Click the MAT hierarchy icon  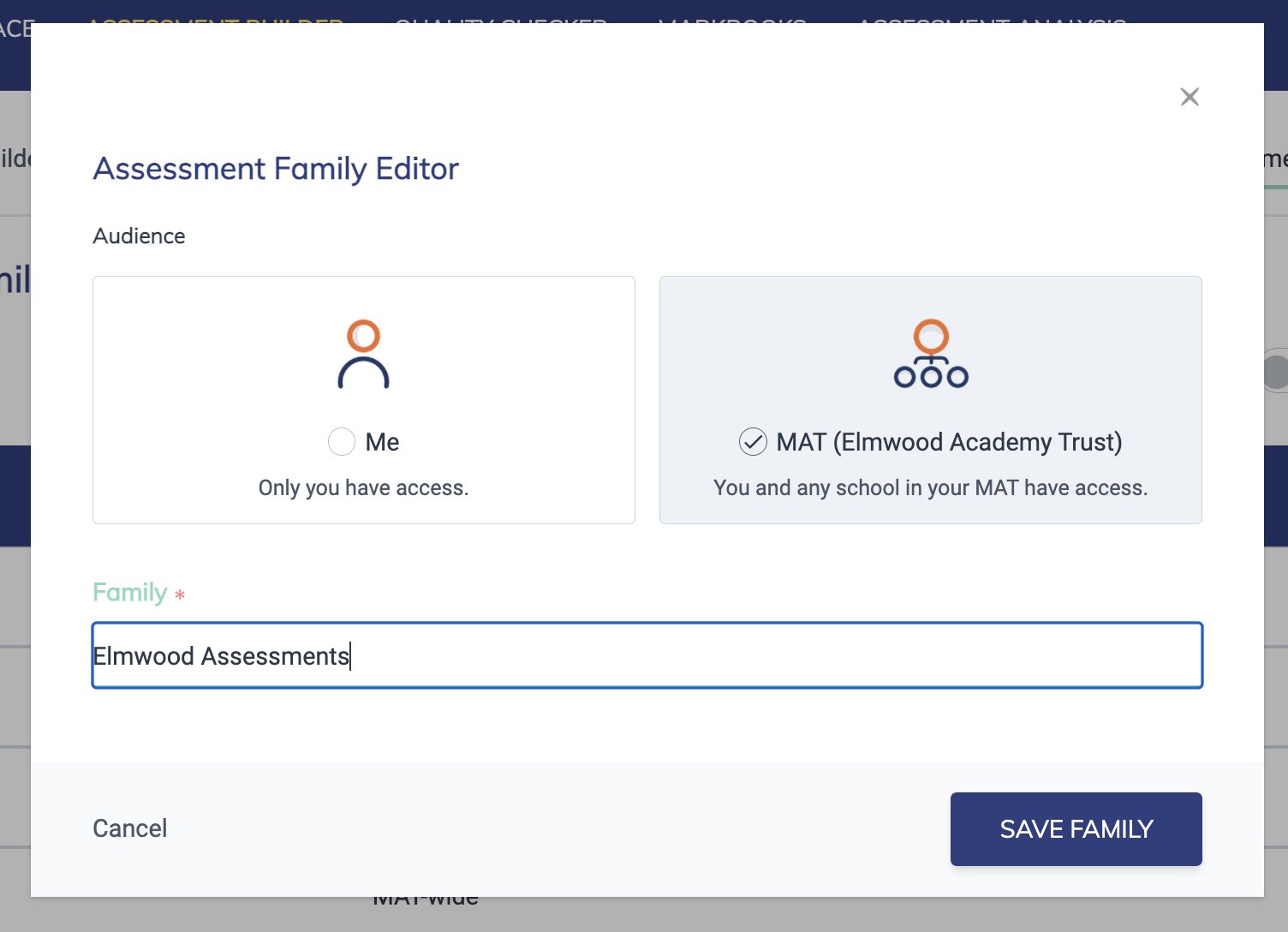tap(931, 354)
